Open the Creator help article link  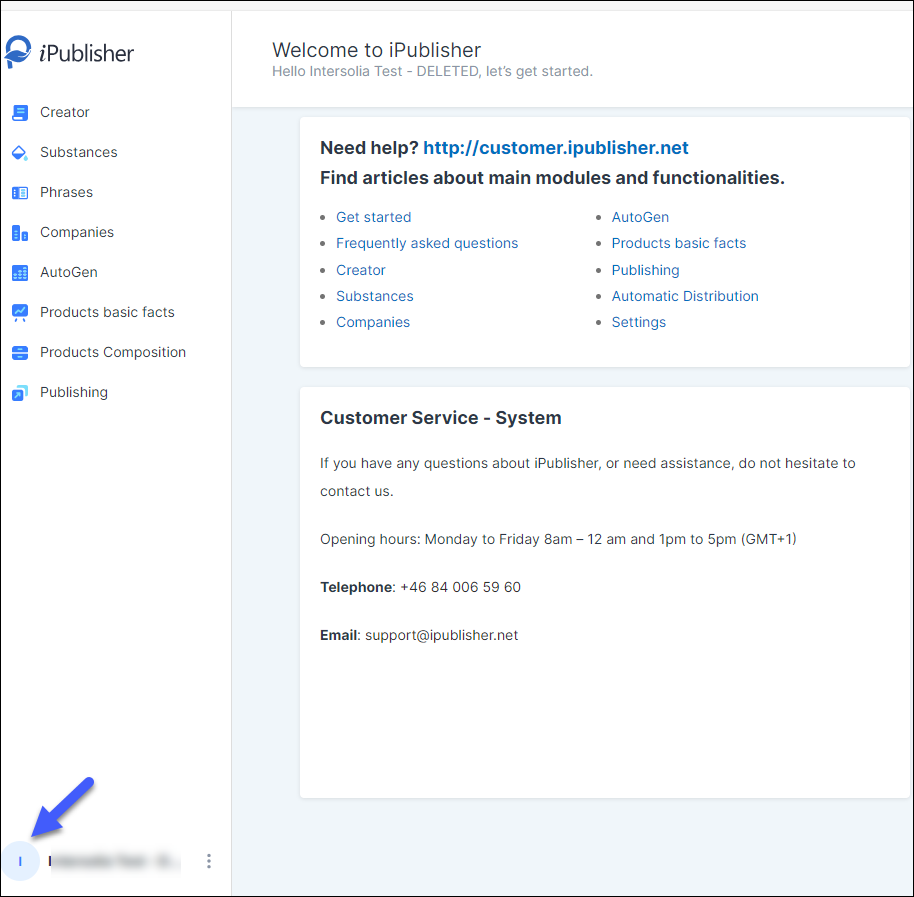coord(361,270)
